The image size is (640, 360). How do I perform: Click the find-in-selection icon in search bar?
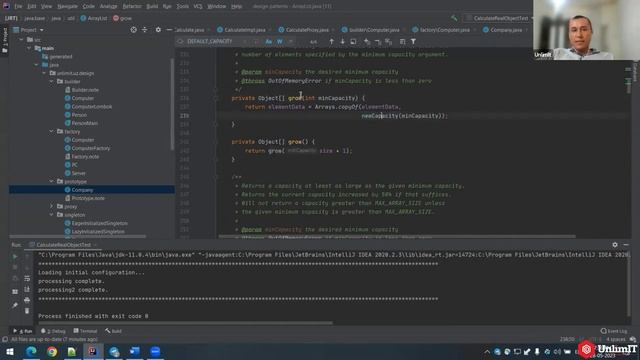(x=353, y=41)
